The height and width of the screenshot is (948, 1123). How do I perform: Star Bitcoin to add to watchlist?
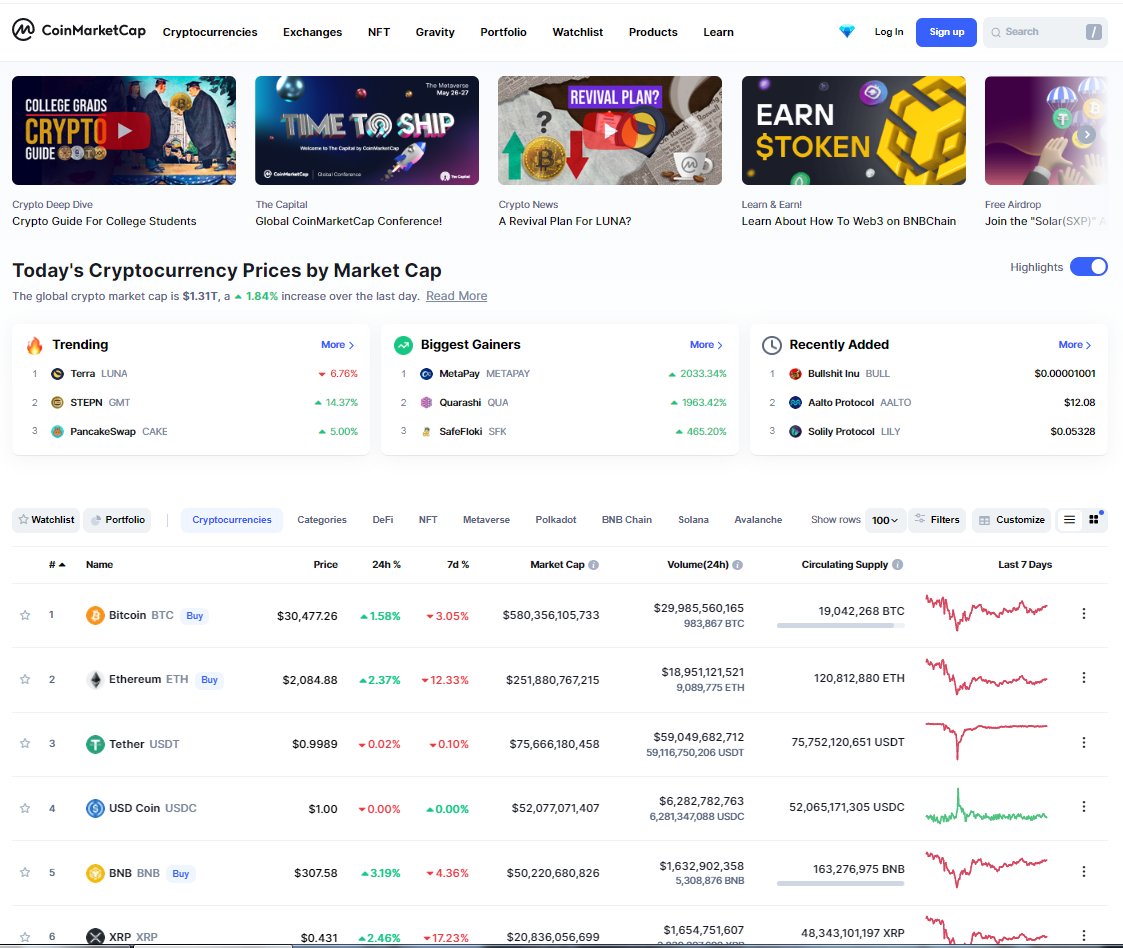(x=25, y=615)
